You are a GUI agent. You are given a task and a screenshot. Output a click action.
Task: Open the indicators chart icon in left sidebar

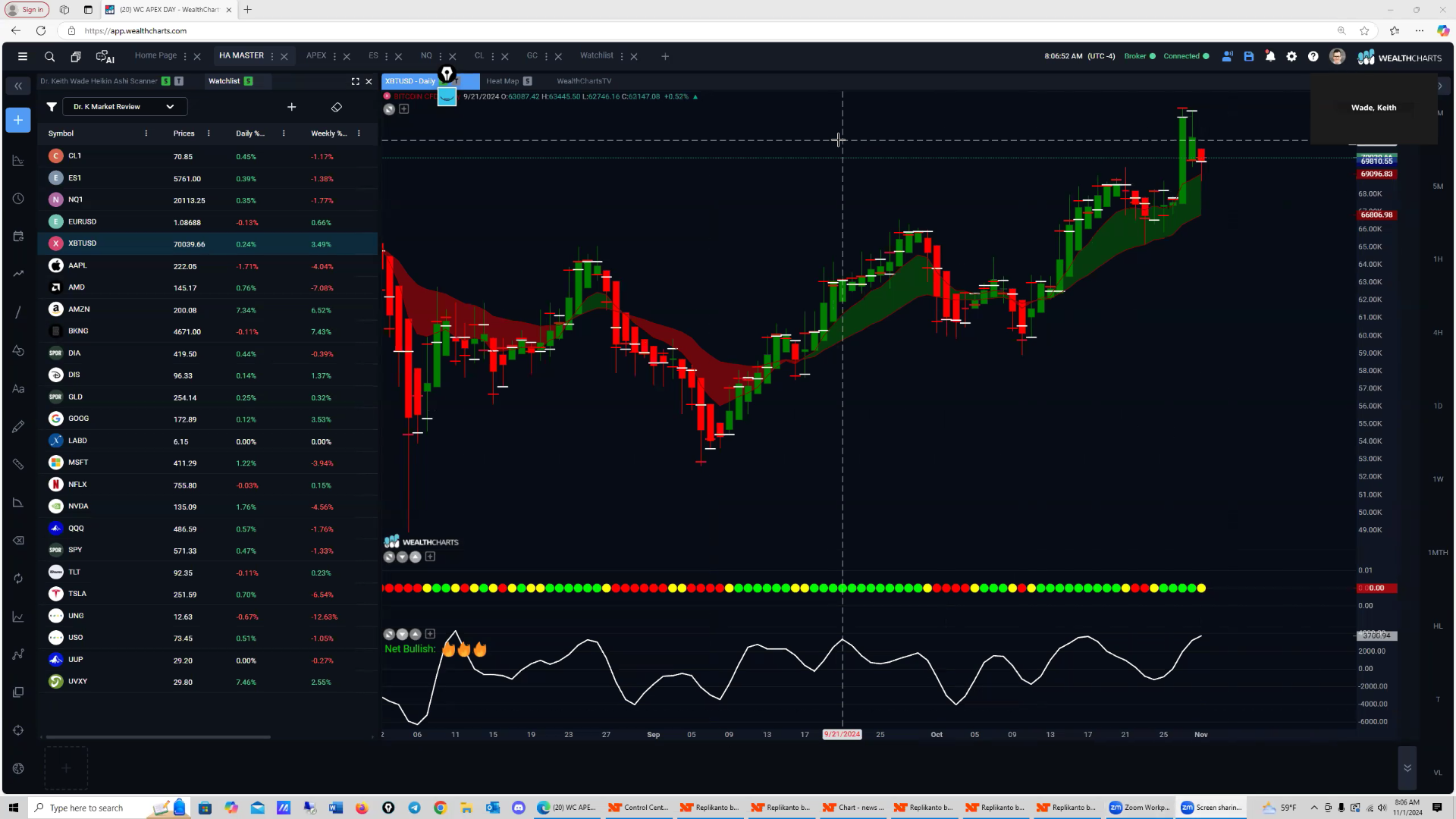(18, 161)
